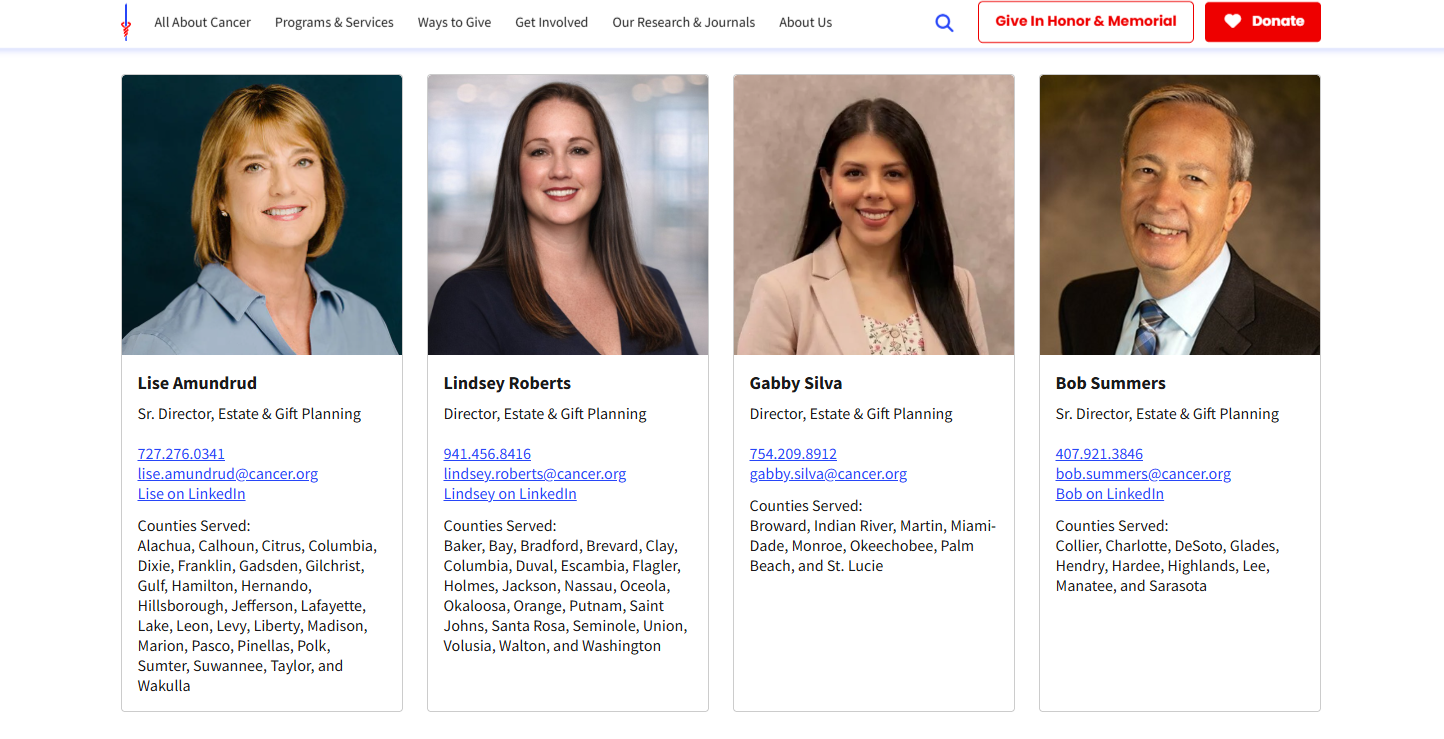This screenshot has height=739, width=1444.
Task: Click the red Donate button
Action: tap(1263, 22)
